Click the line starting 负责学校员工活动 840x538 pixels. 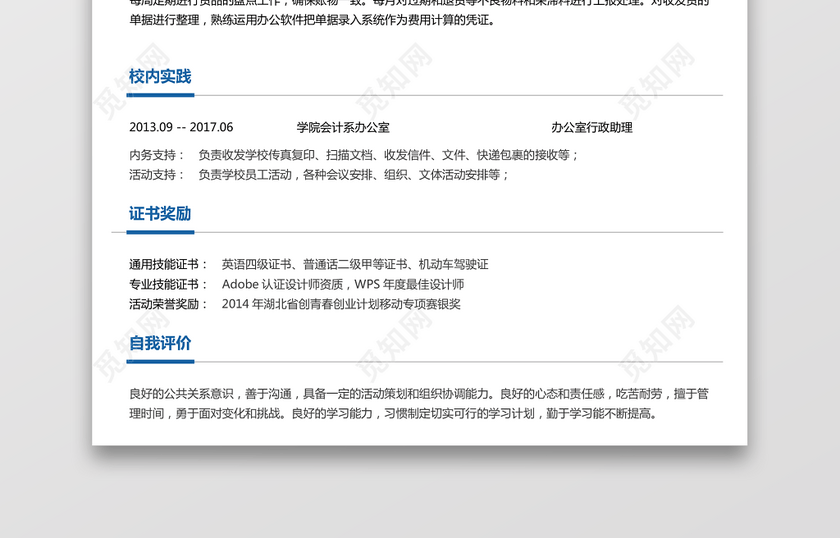tap(354, 175)
